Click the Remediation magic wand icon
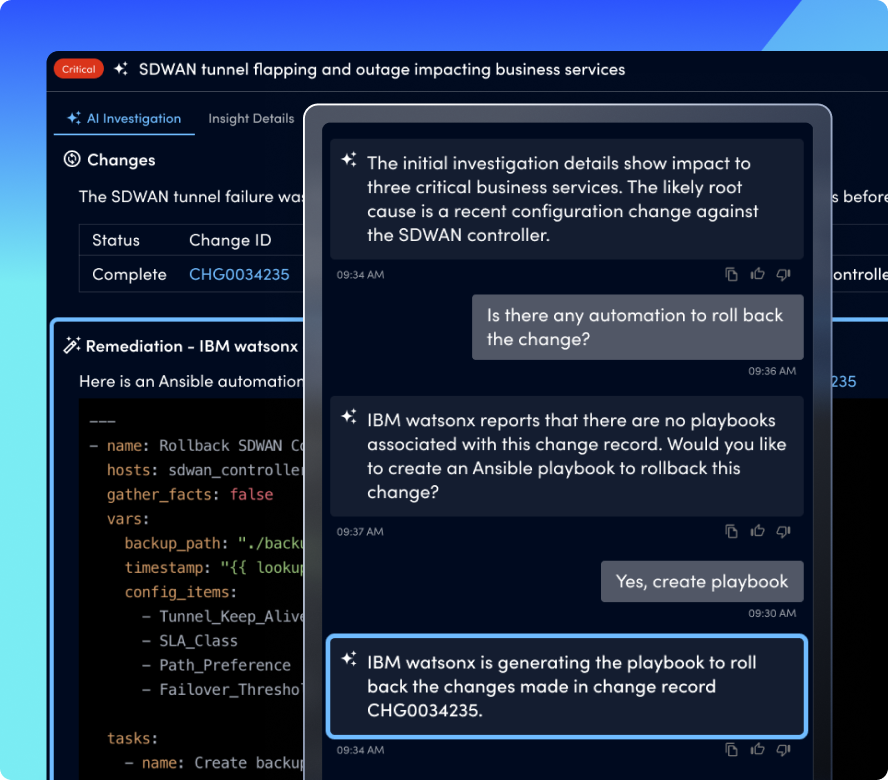Viewport: 888px width, 780px height. pyautogui.click(x=72, y=346)
